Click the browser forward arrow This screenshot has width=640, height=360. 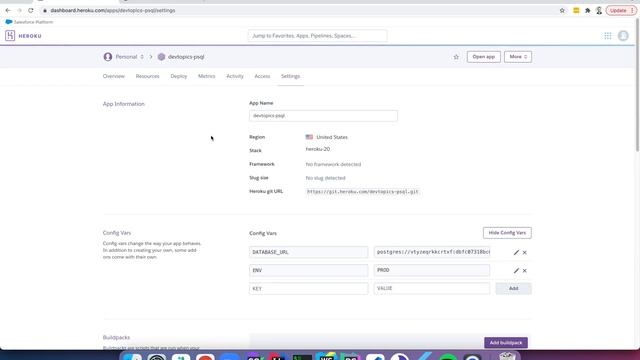pos(19,10)
